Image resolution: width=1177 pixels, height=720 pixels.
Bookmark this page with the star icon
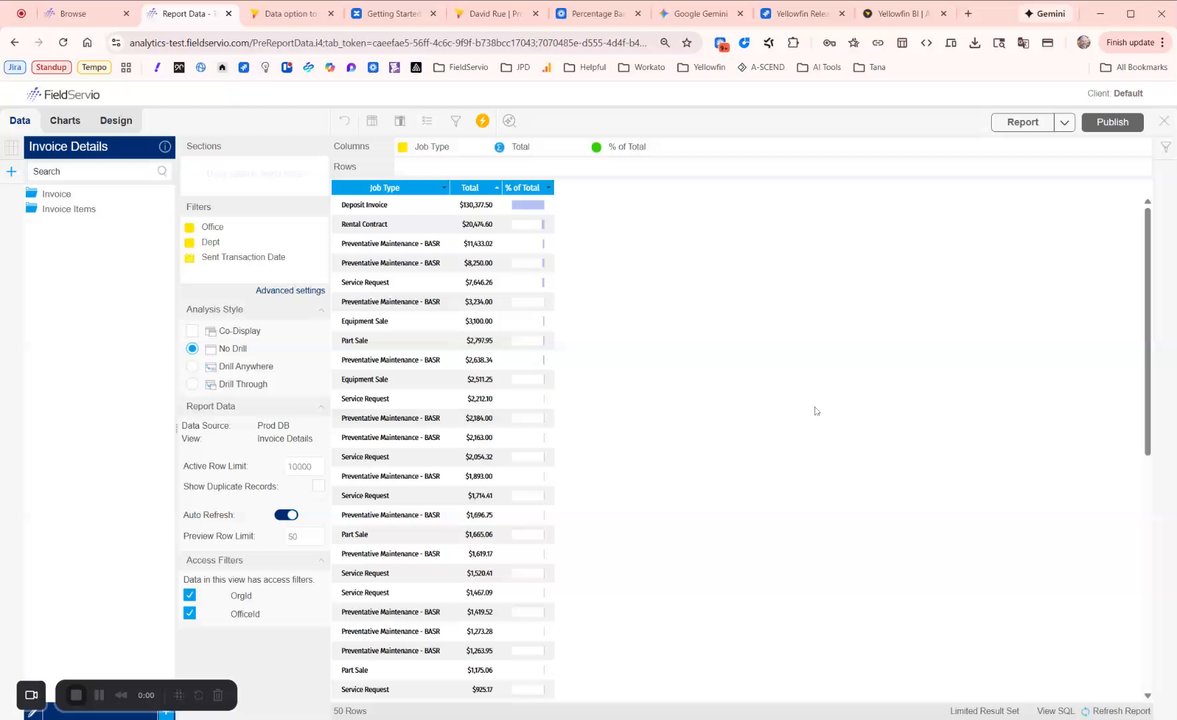[687, 43]
